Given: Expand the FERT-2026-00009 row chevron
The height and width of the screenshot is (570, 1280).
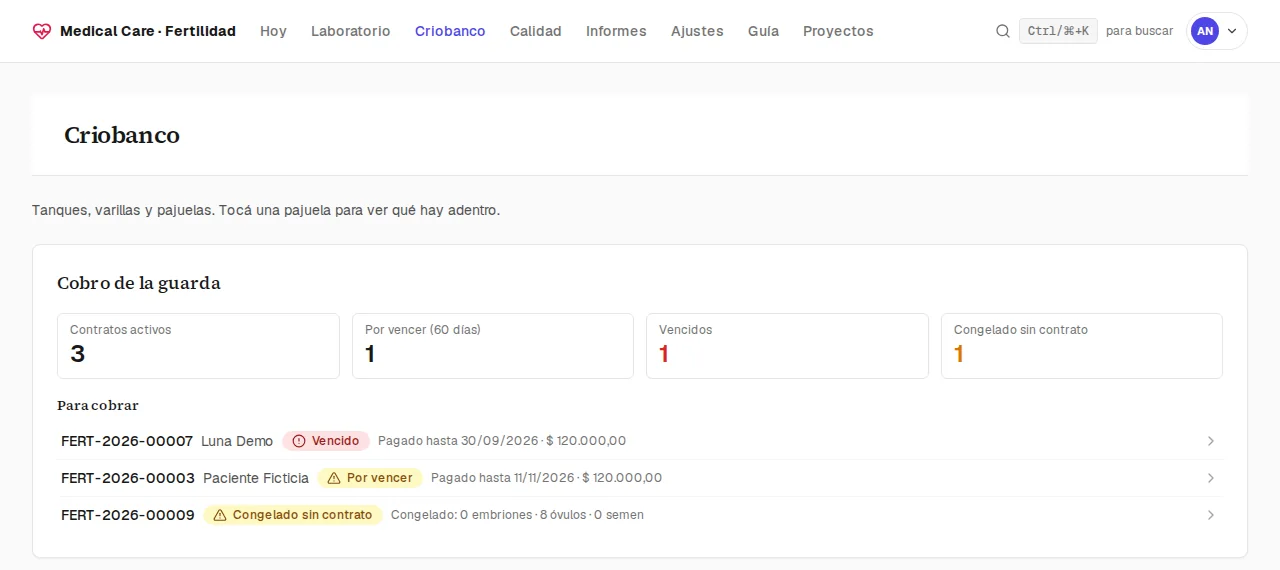Looking at the screenshot, I should click(x=1211, y=515).
